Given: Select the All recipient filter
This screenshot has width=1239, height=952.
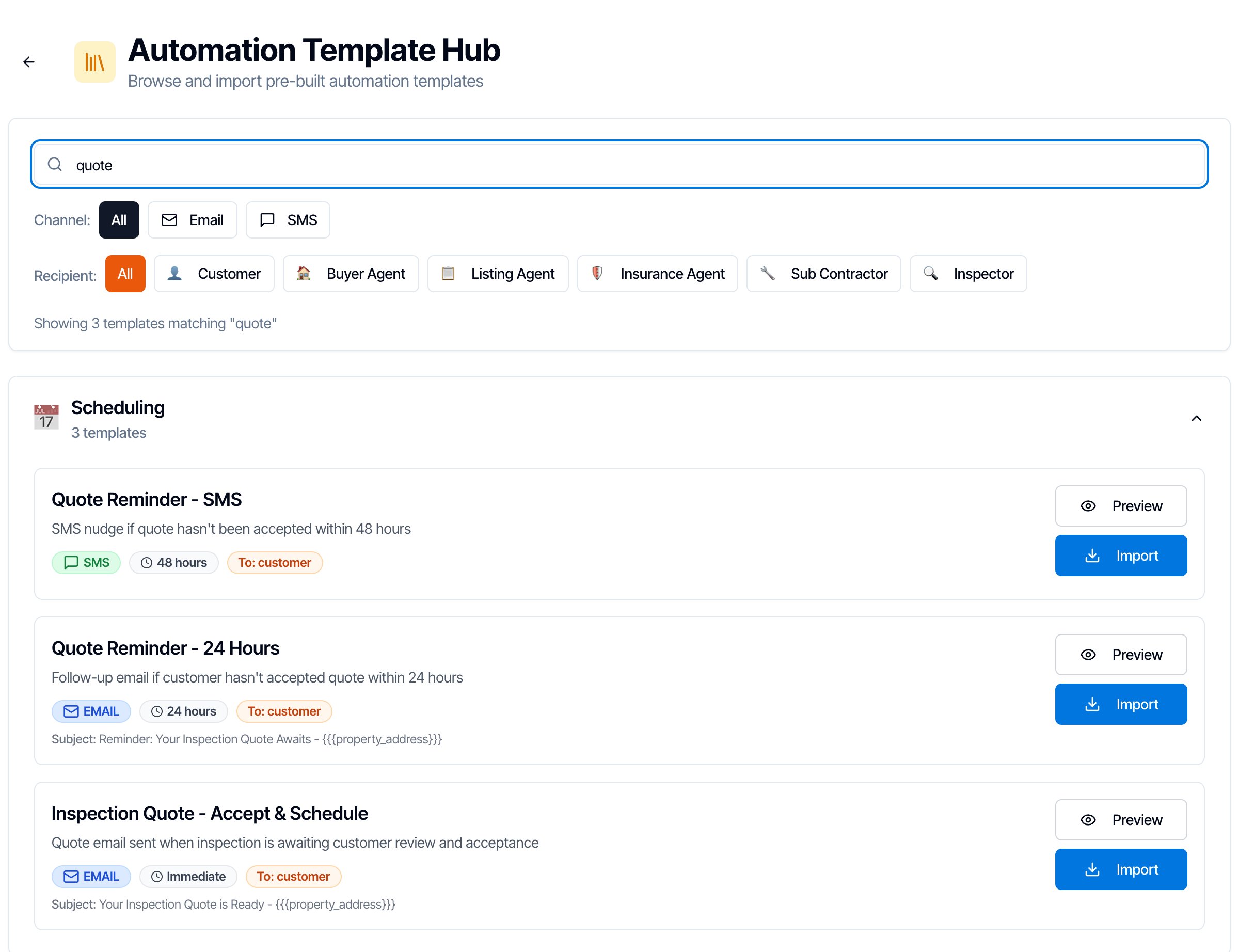Looking at the screenshot, I should [x=125, y=274].
